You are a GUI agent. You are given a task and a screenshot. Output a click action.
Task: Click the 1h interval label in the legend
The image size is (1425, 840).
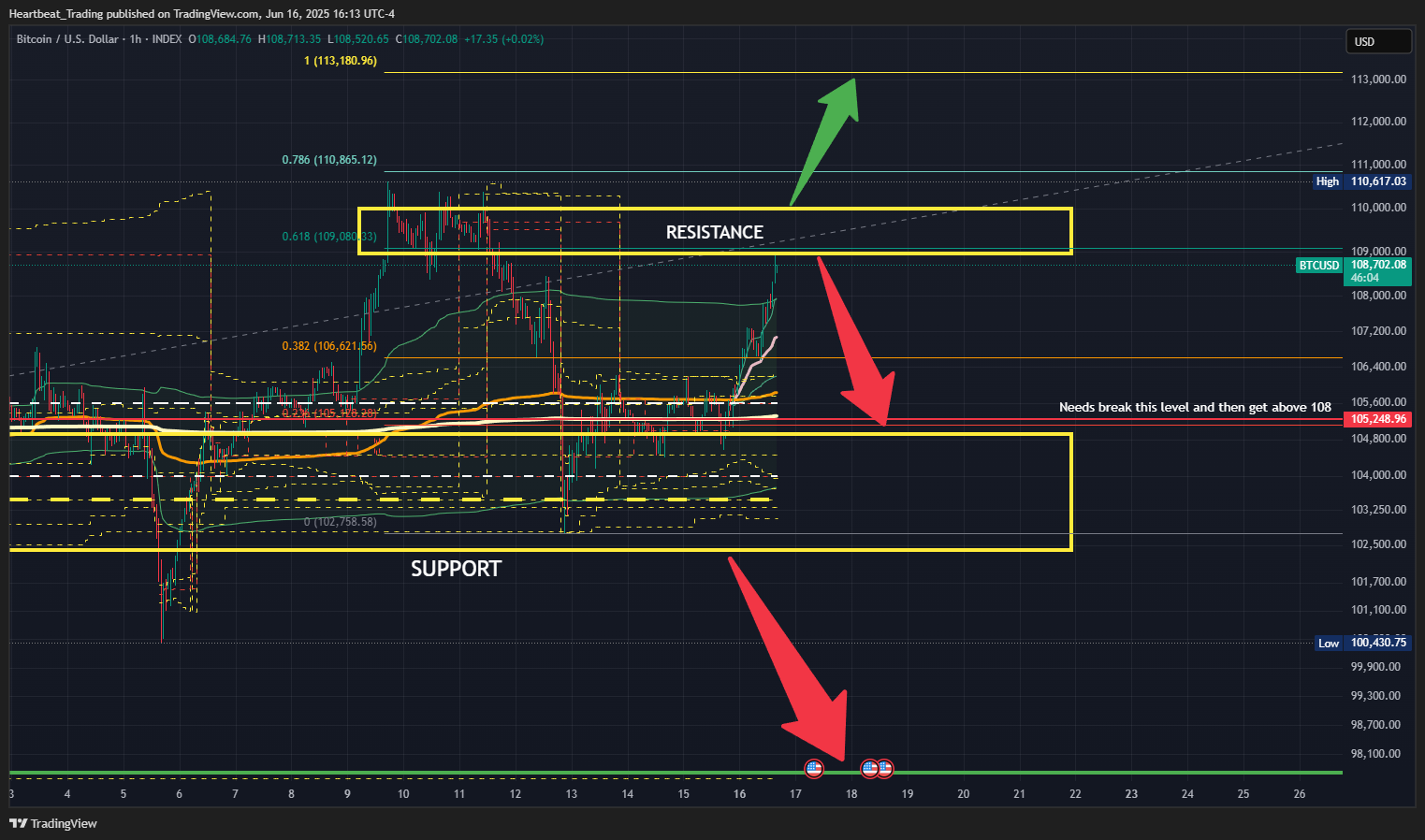136,39
